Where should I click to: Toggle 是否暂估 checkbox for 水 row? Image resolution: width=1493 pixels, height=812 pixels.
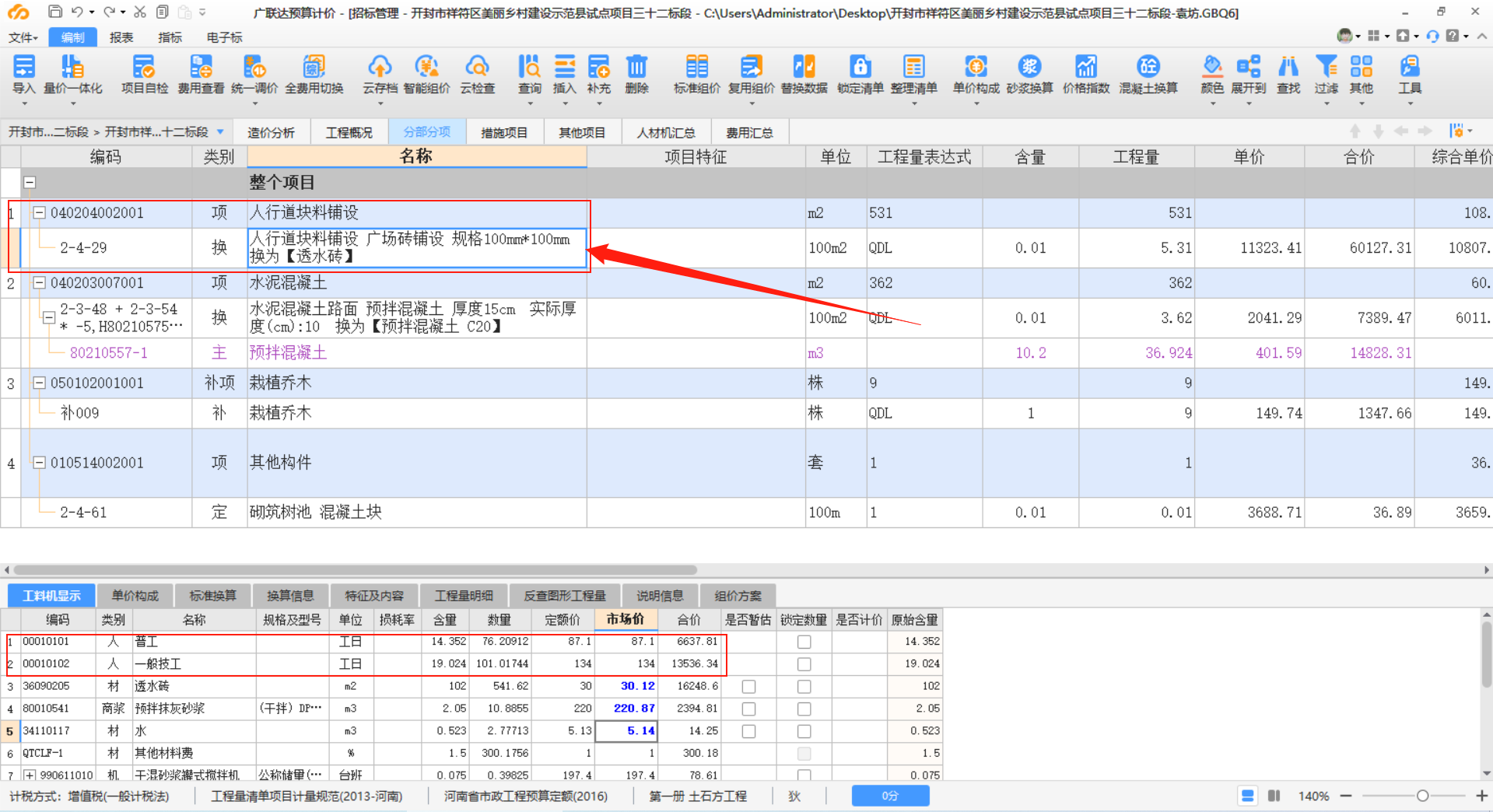pos(748,731)
